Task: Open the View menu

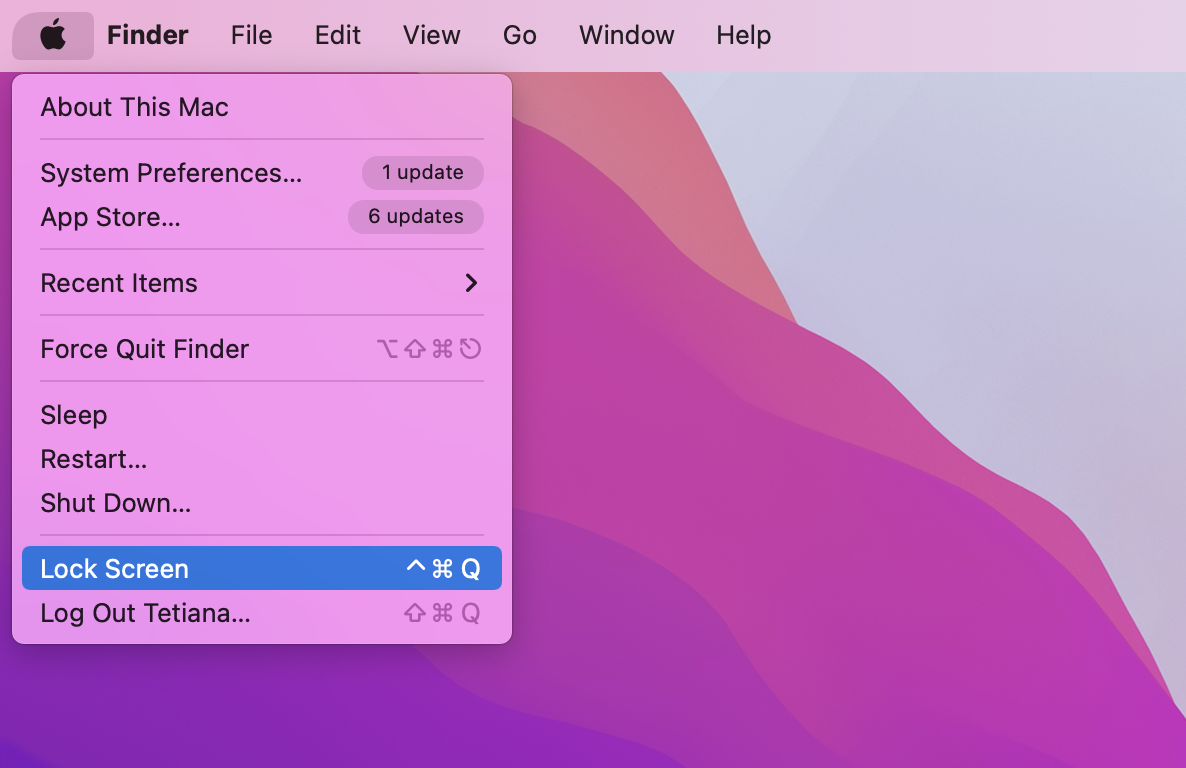Action: [431, 36]
